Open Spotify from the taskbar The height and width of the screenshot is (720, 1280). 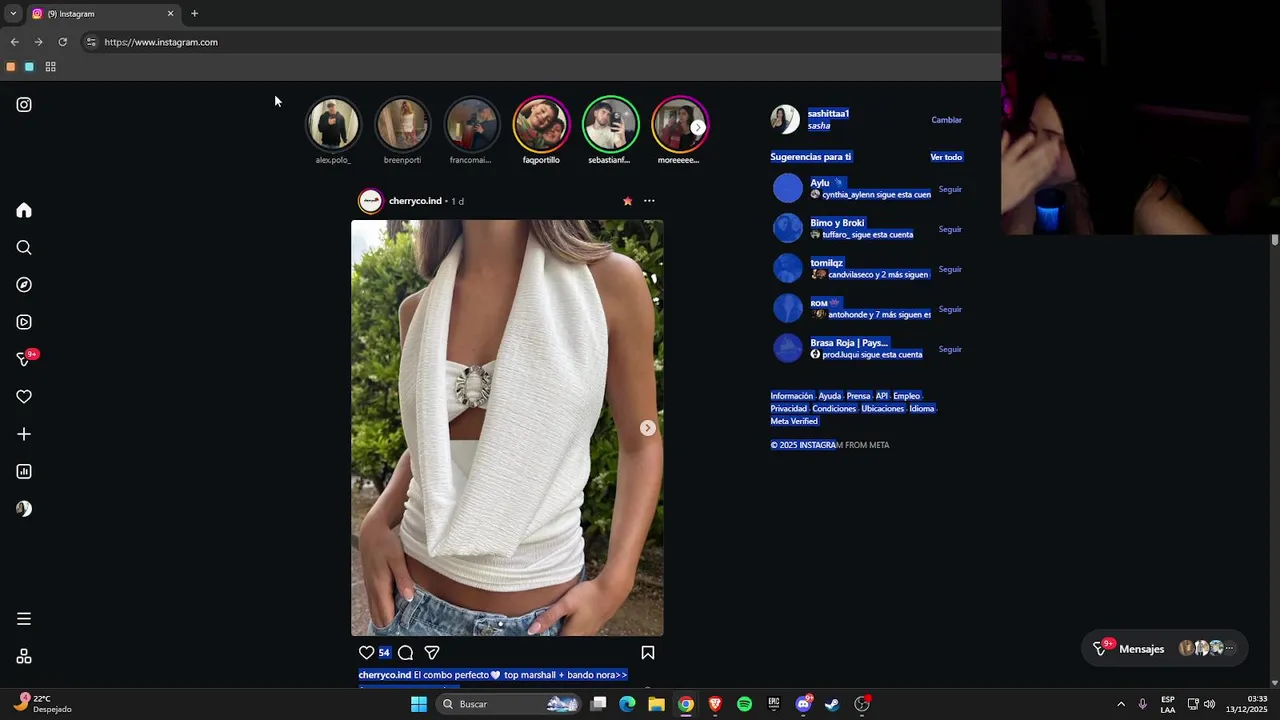click(x=744, y=704)
